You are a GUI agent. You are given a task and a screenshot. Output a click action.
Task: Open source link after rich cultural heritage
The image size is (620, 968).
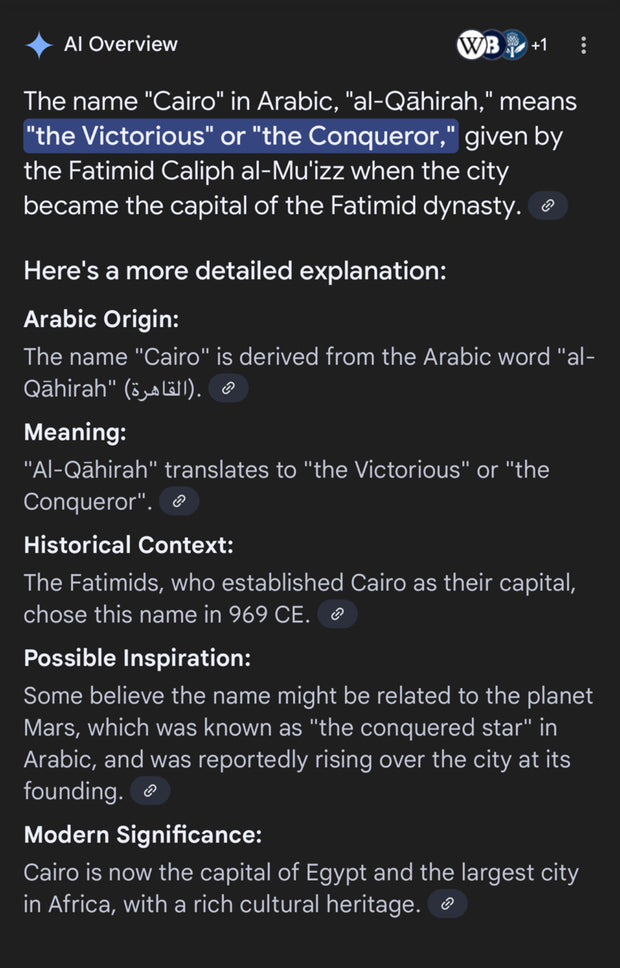tap(447, 904)
